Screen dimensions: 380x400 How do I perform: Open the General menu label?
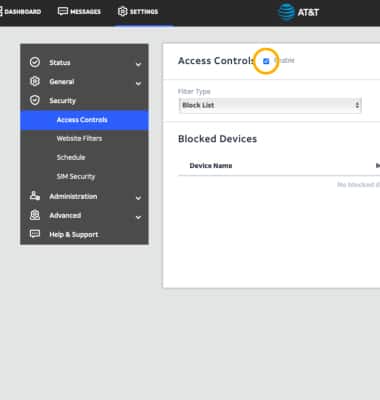point(62,81)
